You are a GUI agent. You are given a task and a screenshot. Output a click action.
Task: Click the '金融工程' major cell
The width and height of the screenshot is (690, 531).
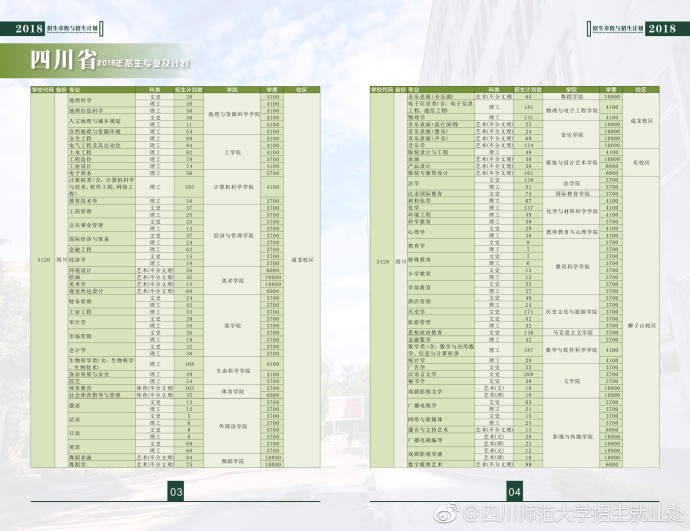[102, 249]
